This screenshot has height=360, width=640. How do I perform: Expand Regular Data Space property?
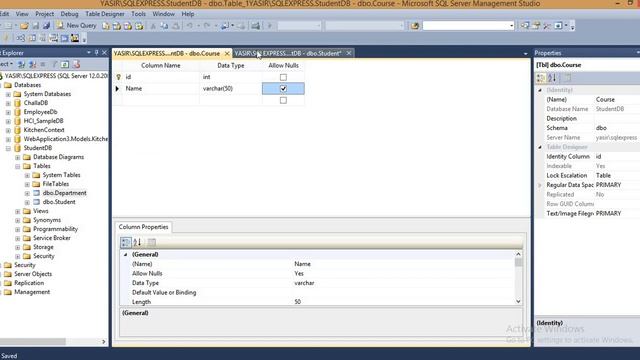point(540,185)
